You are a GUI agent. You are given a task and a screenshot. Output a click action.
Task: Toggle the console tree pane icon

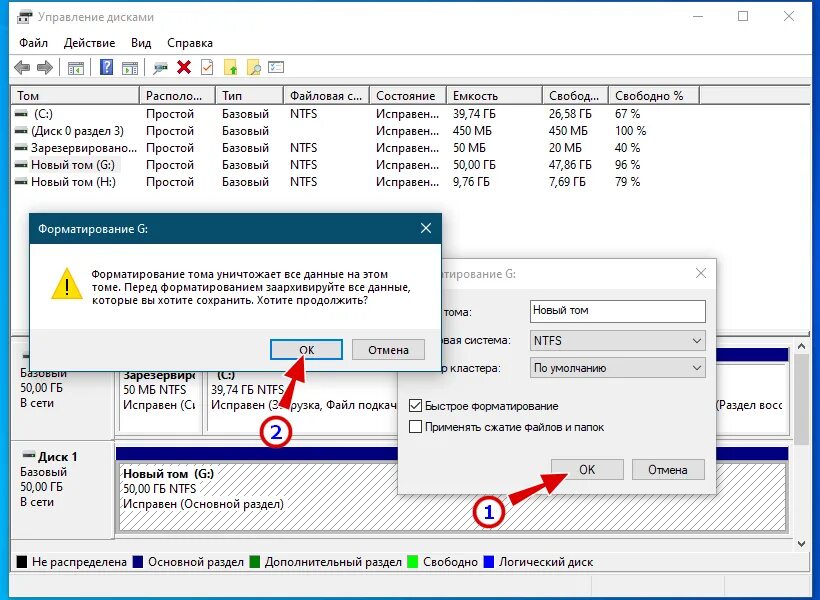click(76, 67)
